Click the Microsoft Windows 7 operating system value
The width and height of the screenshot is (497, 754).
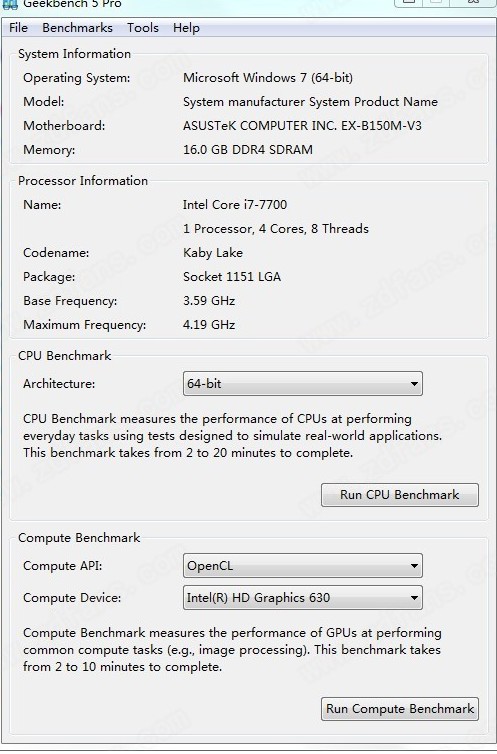(x=268, y=78)
